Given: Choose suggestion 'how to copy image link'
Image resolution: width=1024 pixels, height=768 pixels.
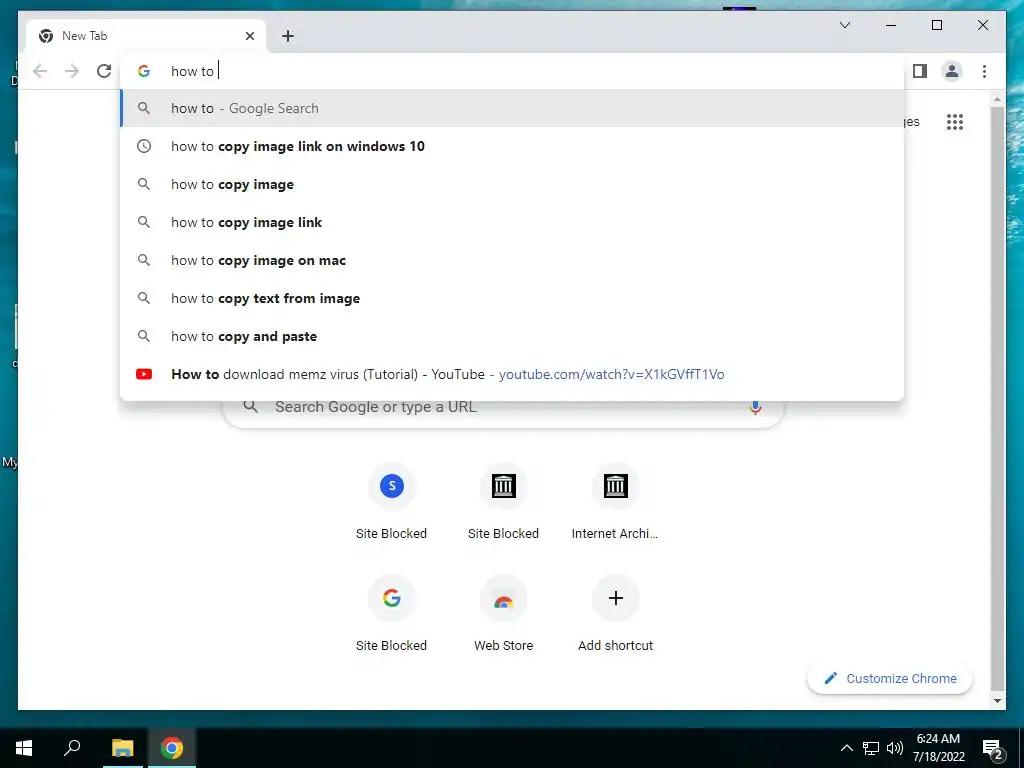Looking at the screenshot, I should (x=513, y=222).
